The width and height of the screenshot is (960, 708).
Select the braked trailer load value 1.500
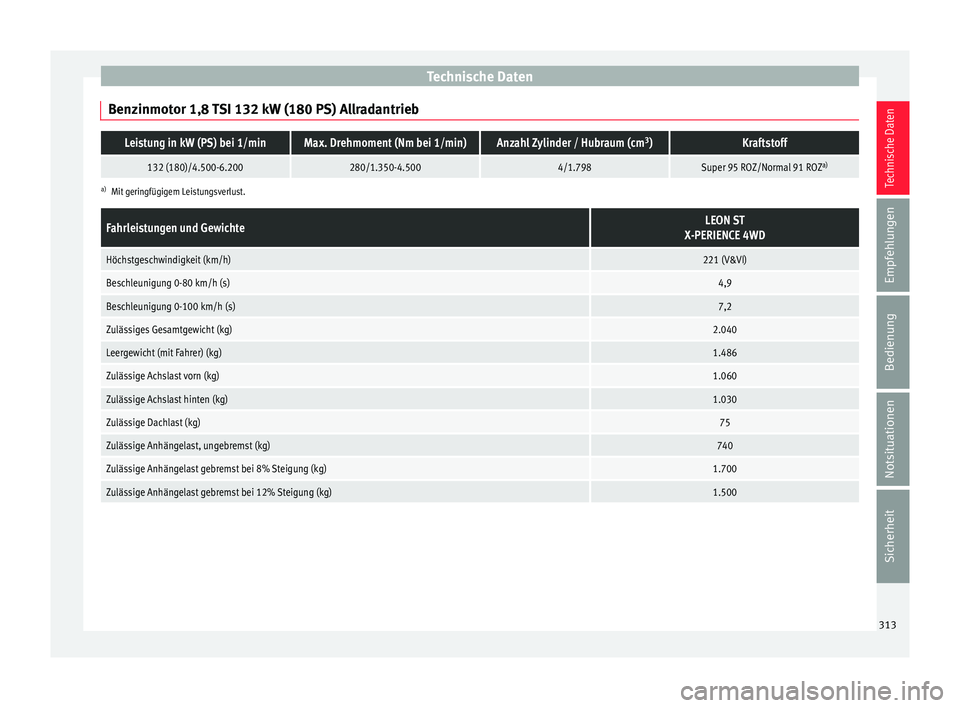tap(725, 492)
